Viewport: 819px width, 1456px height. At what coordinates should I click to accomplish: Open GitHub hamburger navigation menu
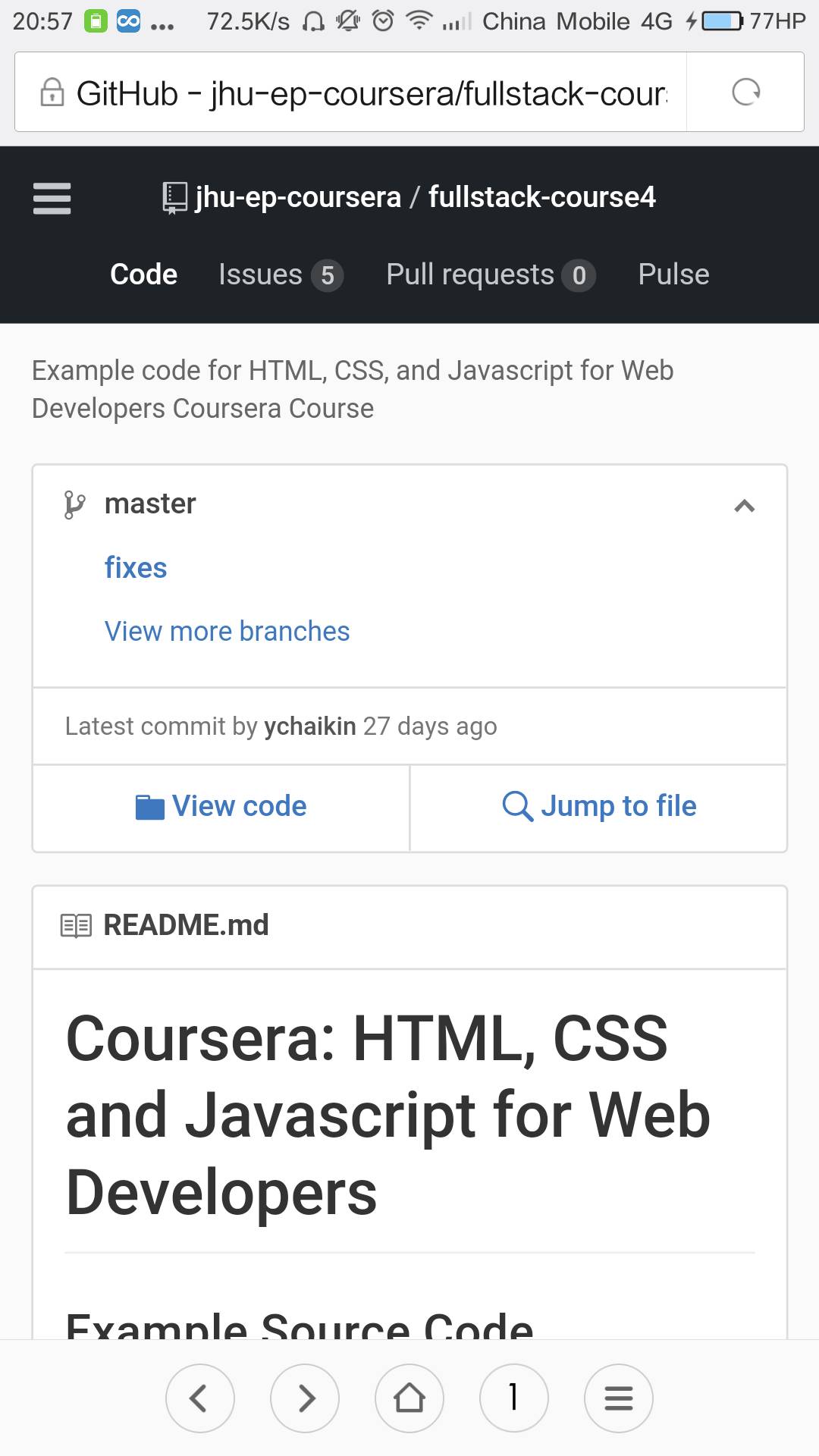point(52,199)
